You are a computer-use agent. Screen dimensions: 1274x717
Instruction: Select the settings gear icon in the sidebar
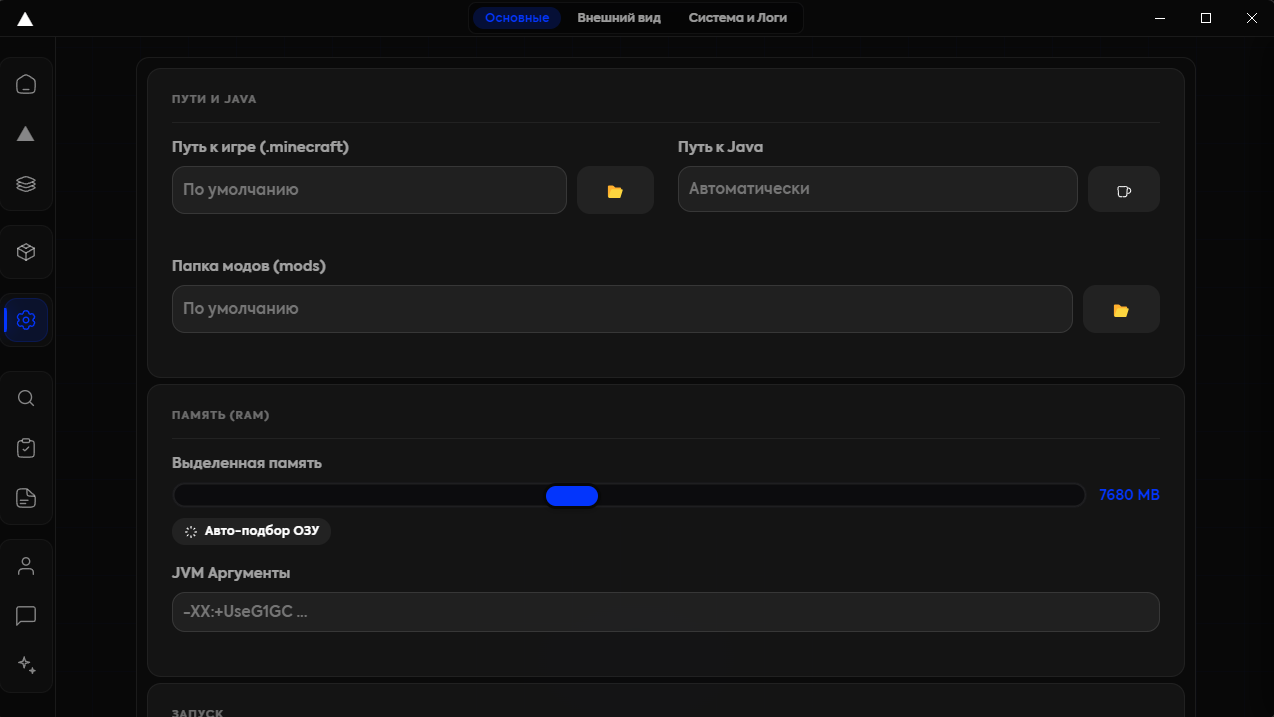26,320
